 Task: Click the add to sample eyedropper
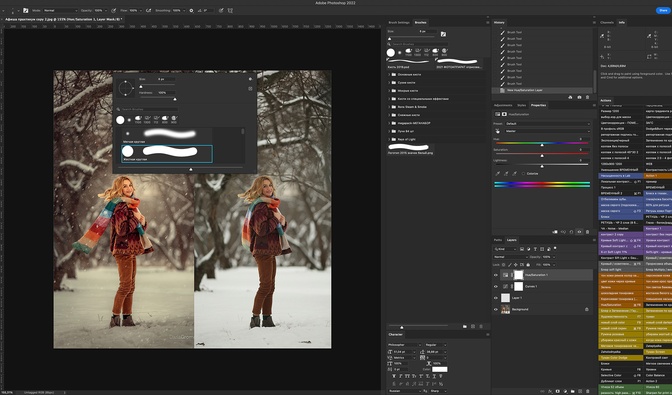click(506, 174)
